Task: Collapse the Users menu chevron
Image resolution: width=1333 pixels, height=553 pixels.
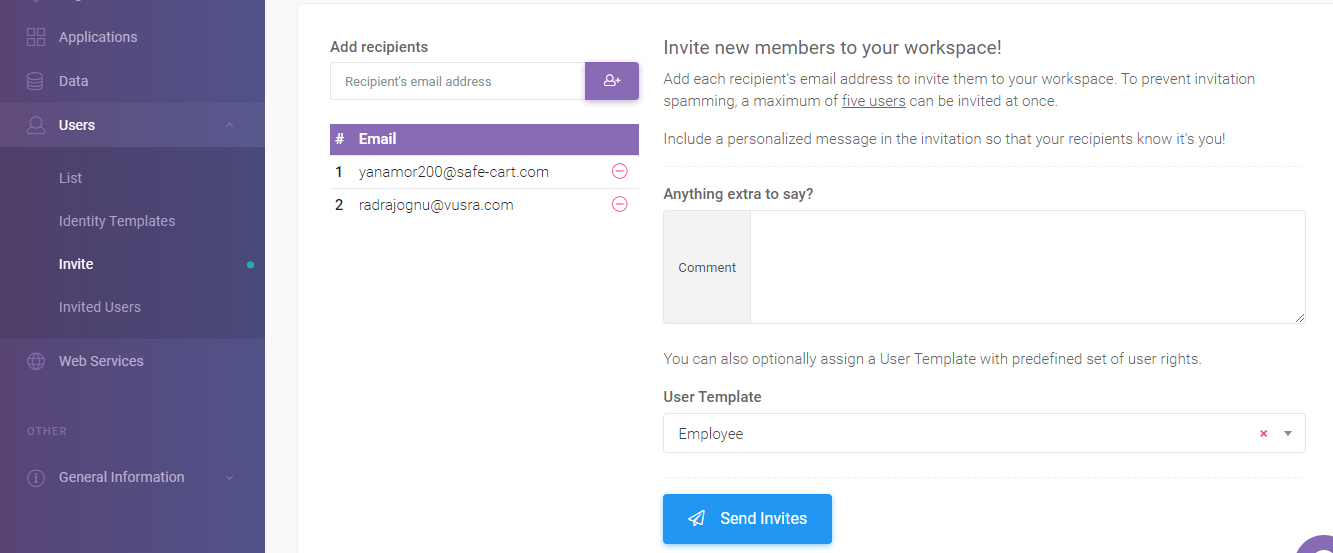Action: (x=229, y=125)
